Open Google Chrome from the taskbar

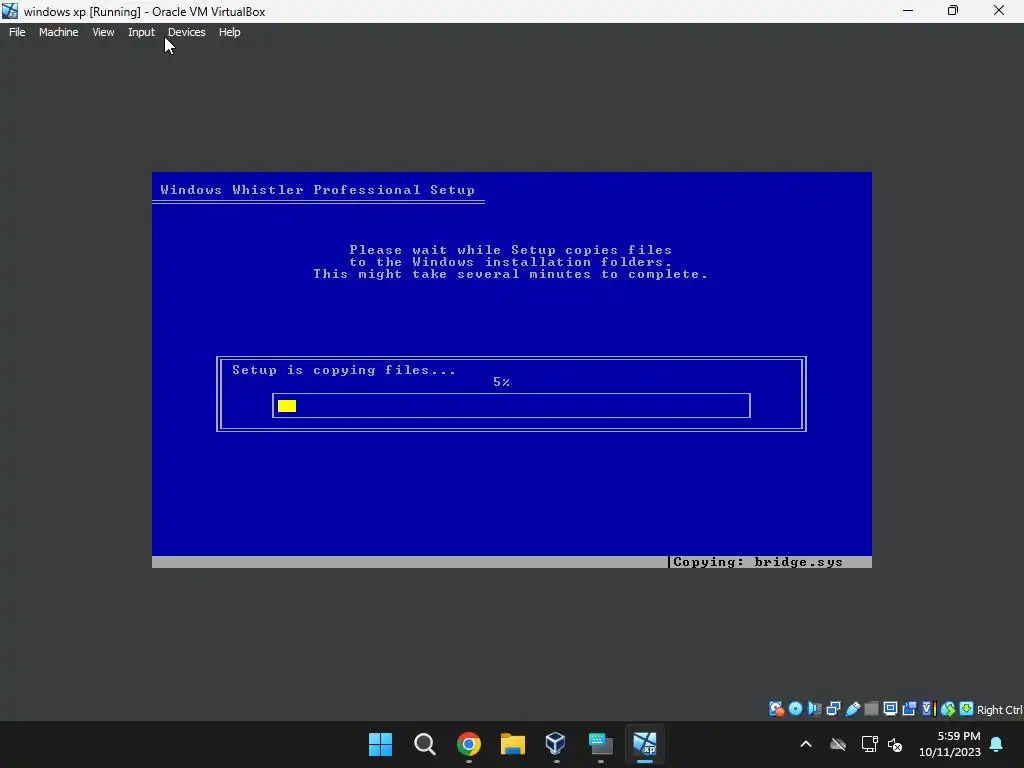pyautogui.click(x=469, y=744)
